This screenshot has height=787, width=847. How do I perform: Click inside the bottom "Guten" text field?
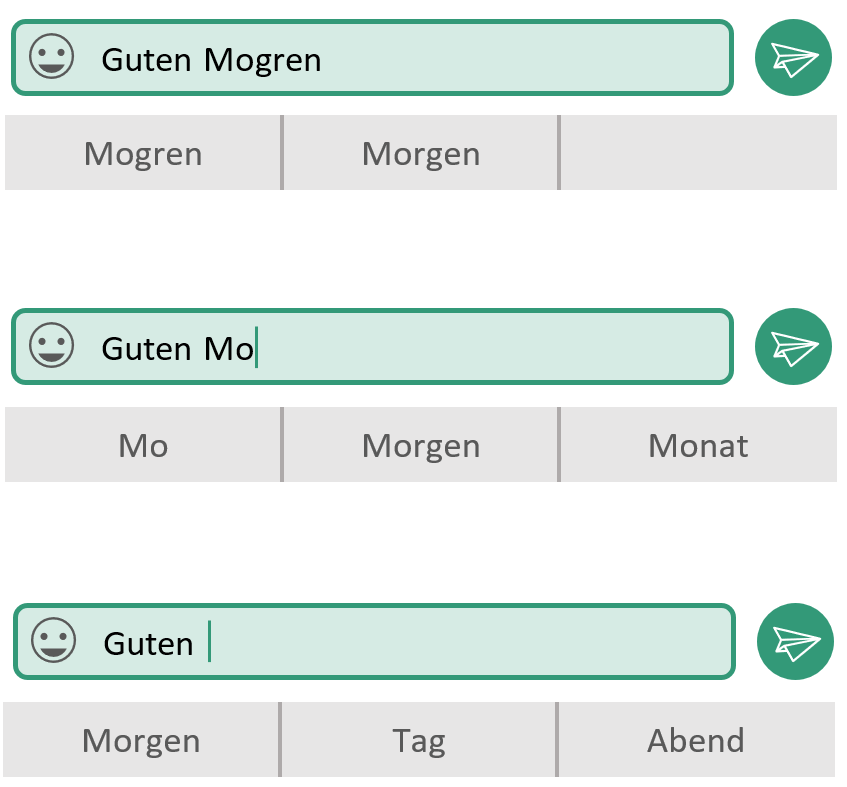tap(374, 642)
